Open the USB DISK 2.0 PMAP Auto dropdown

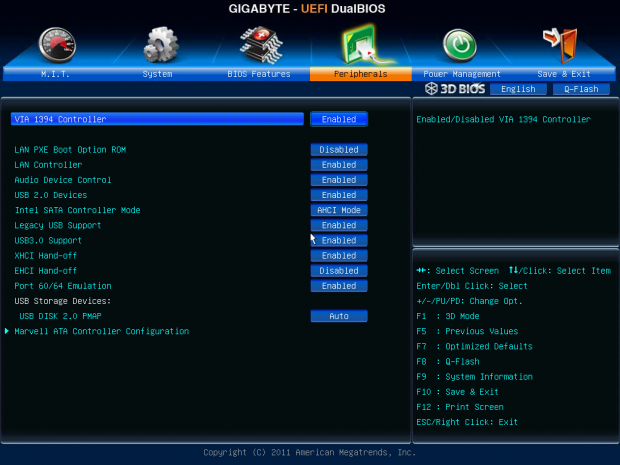(x=339, y=316)
